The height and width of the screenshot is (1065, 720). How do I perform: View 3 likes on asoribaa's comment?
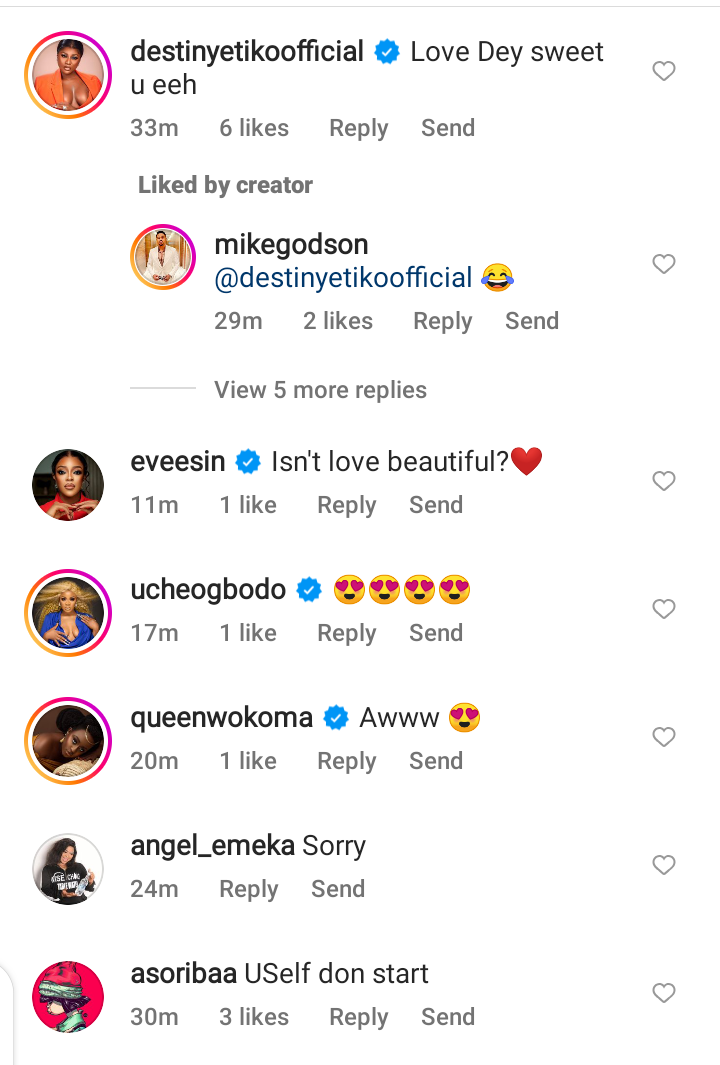click(254, 1017)
